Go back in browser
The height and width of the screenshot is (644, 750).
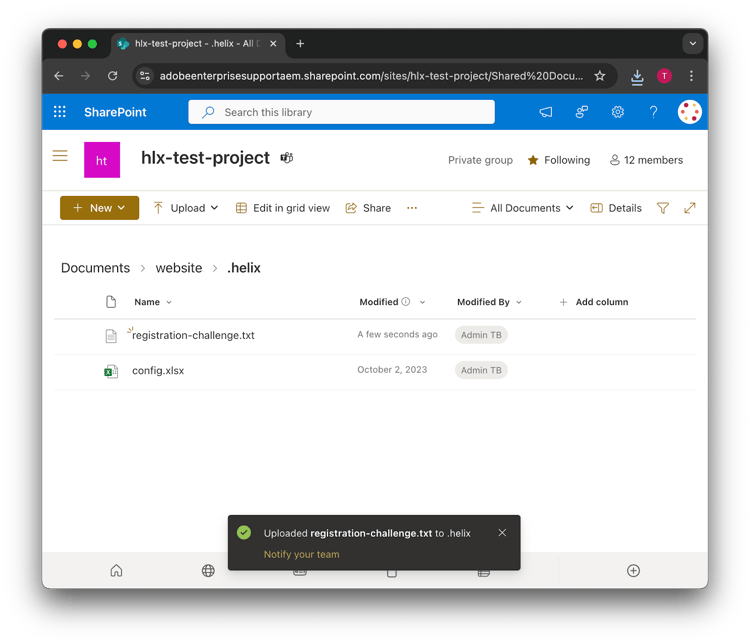tap(59, 76)
